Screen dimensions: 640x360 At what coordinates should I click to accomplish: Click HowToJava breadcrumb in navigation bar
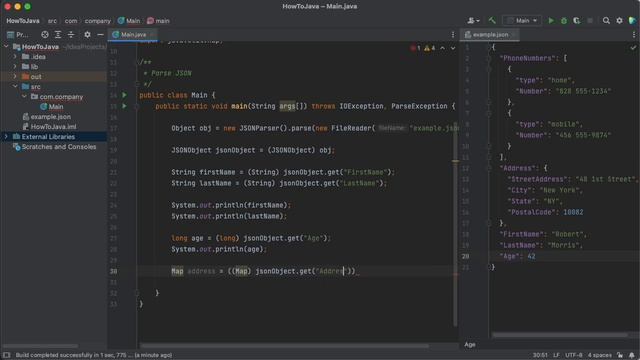(23, 21)
